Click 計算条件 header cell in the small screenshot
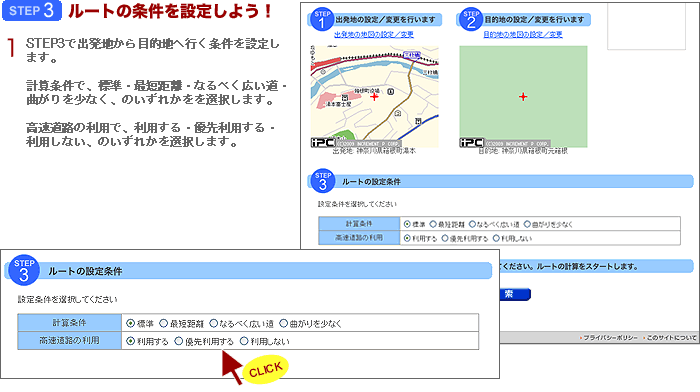Image resolution: width=700 pixels, height=392 pixels. [x=359, y=224]
